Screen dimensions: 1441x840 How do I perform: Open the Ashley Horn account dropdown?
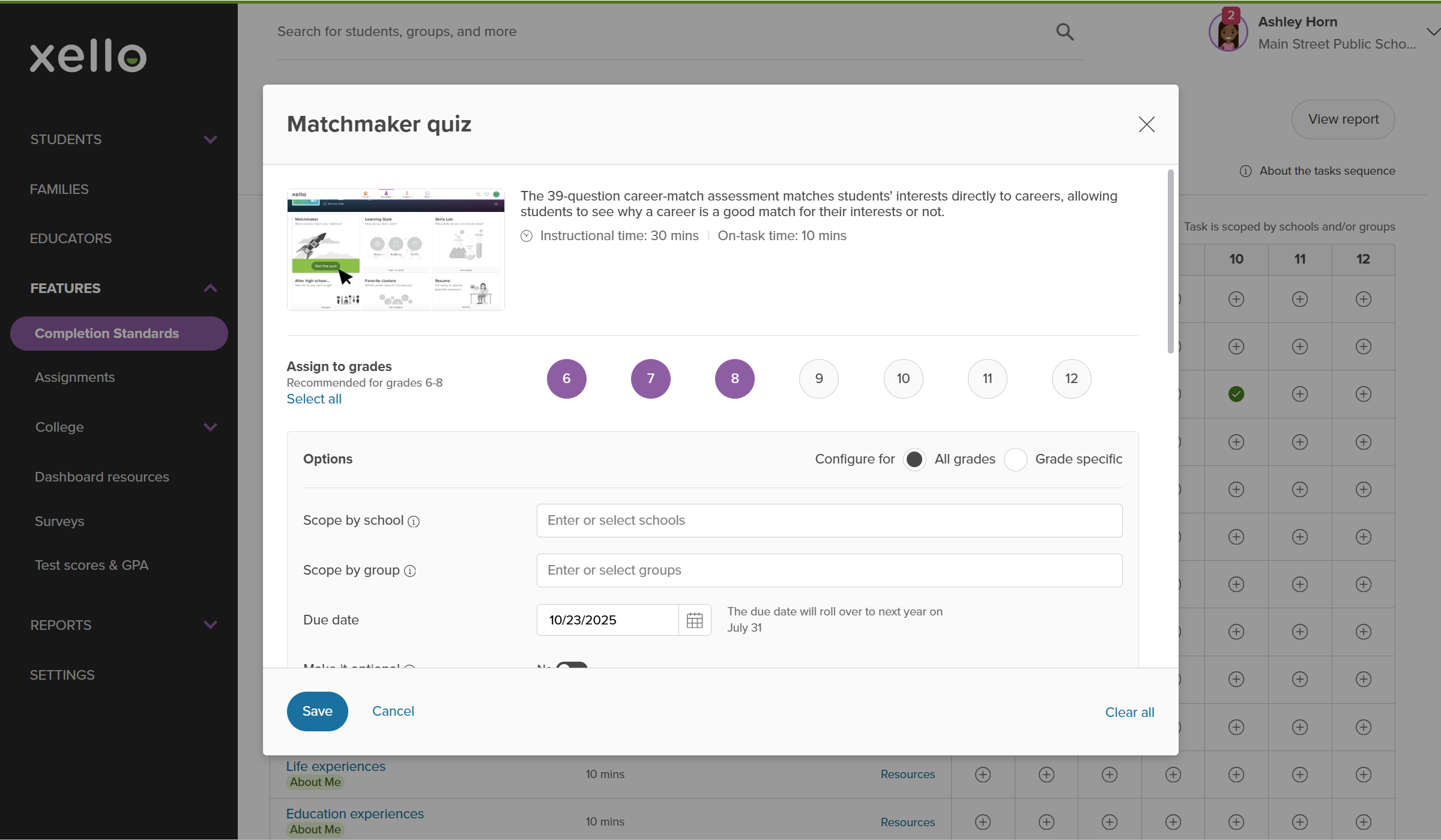[x=1433, y=32]
